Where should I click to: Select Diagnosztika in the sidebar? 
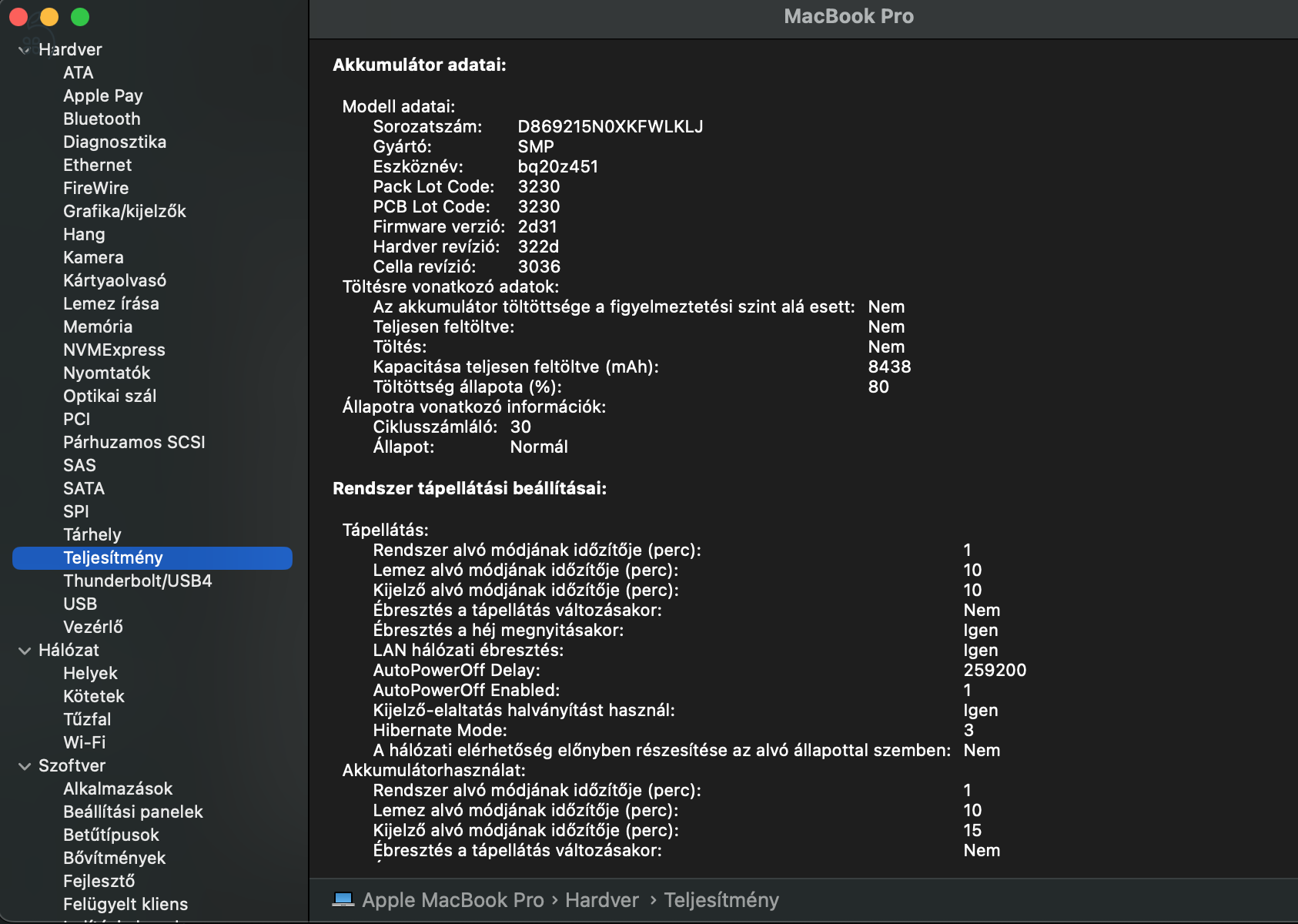click(x=115, y=142)
